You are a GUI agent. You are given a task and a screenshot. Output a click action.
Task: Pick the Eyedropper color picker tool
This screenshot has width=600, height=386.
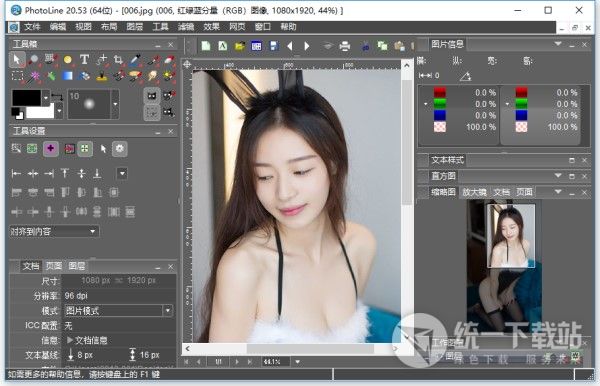(x=135, y=59)
